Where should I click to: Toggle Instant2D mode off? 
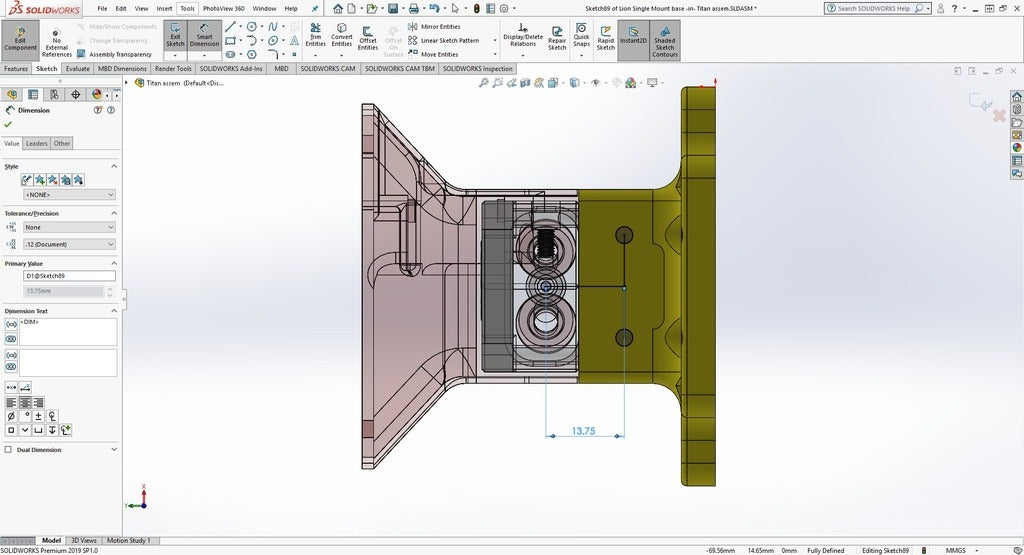tap(633, 39)
